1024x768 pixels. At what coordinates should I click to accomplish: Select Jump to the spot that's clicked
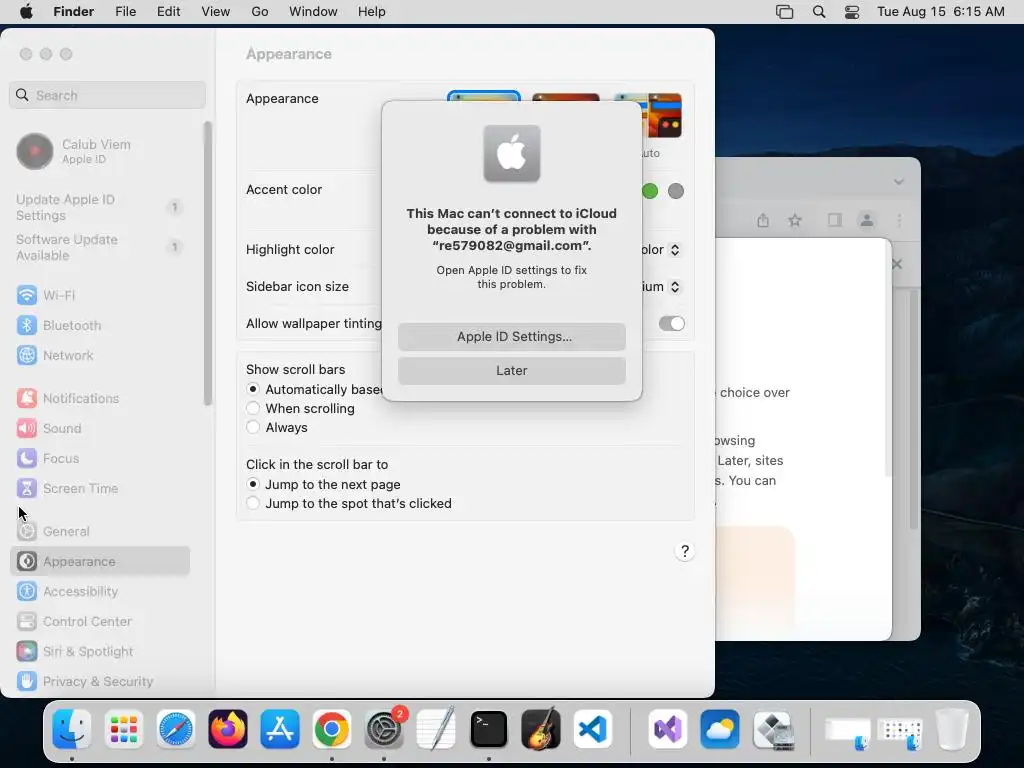click(253, 504)
